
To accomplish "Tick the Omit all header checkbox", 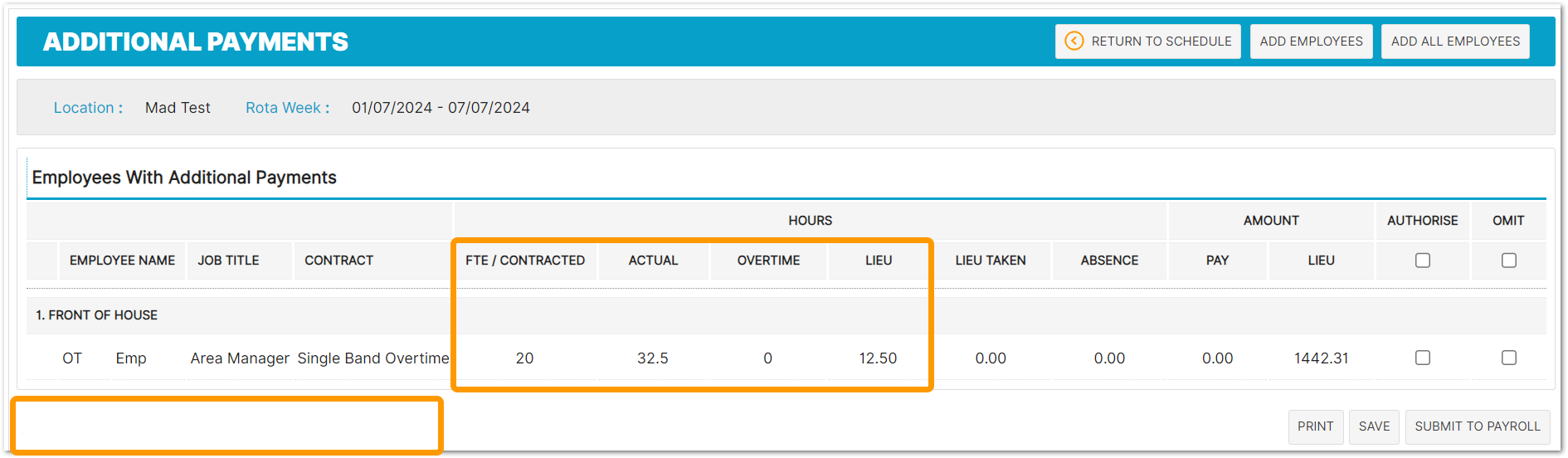I will click(x=1508, y=261).
